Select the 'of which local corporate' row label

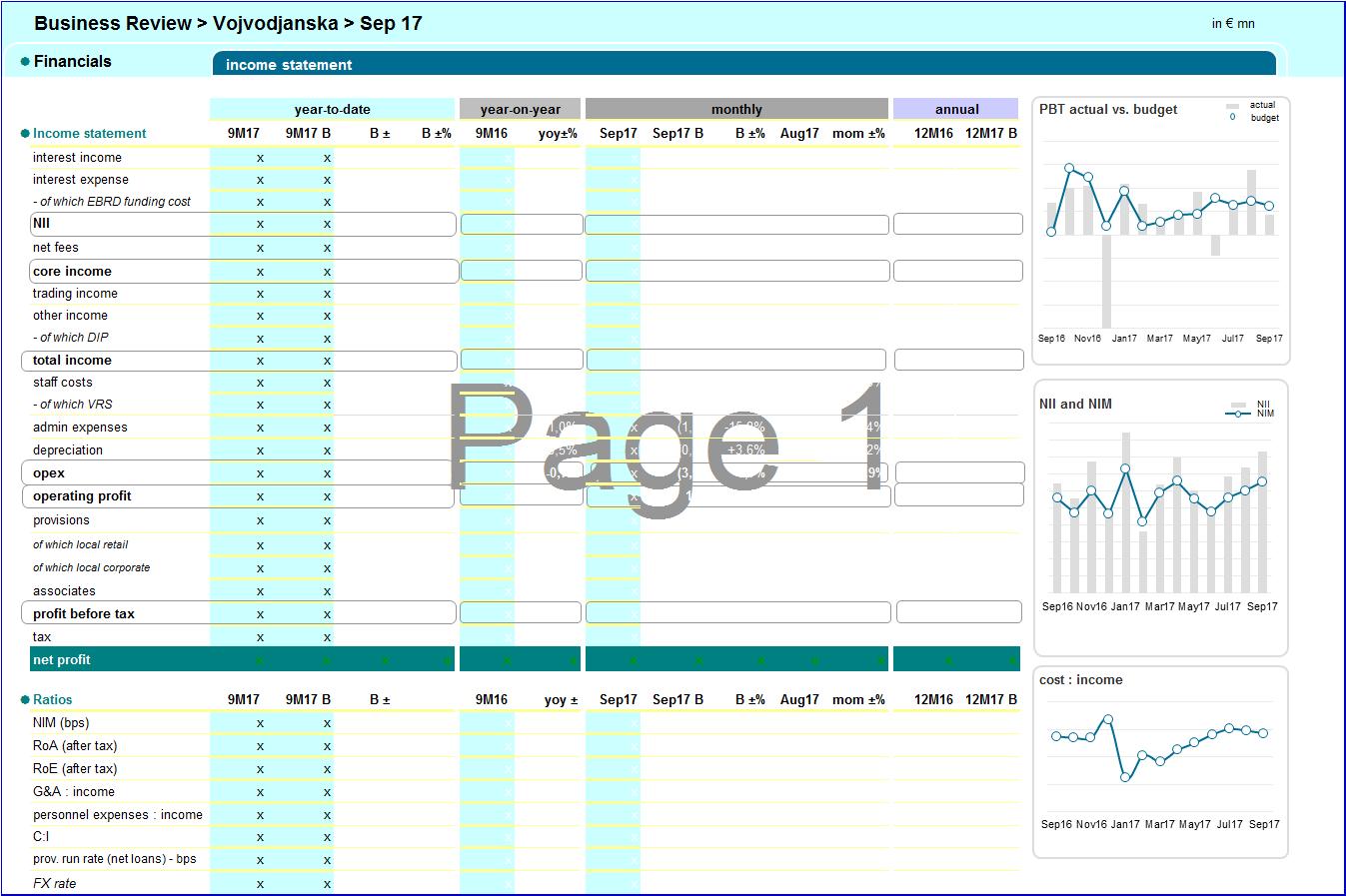click(x=91, y=567)
